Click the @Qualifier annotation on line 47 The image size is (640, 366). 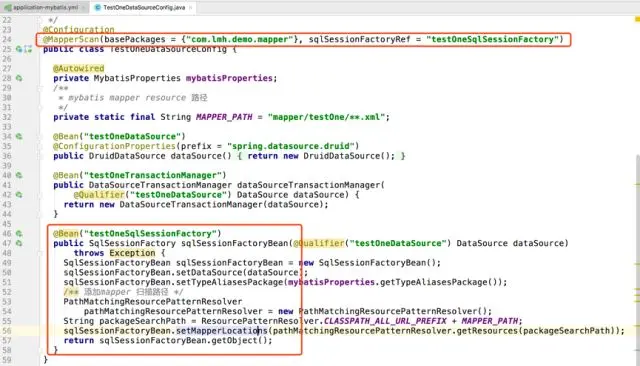click(319, 243)
